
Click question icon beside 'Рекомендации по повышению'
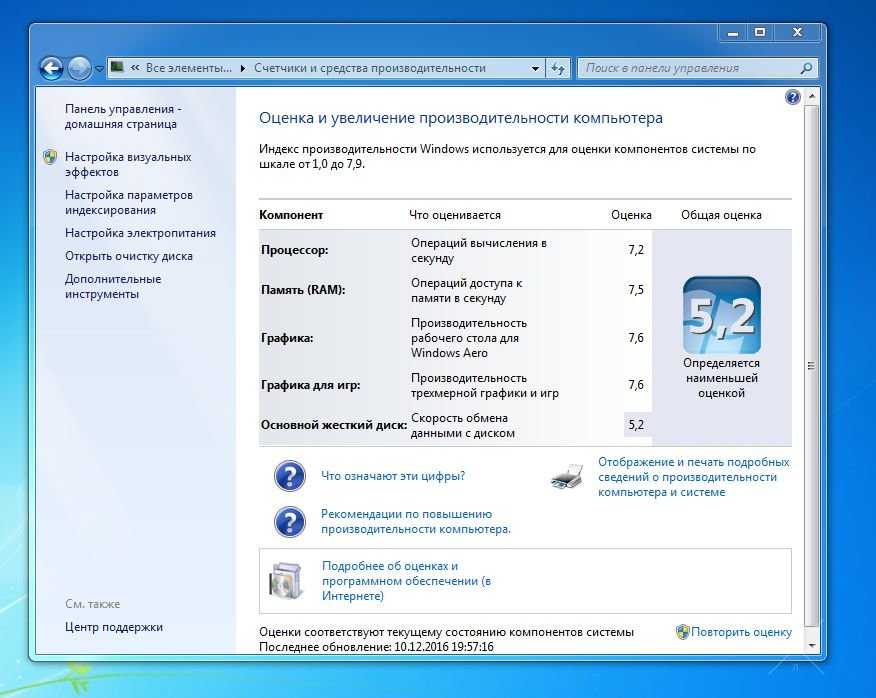289,521
